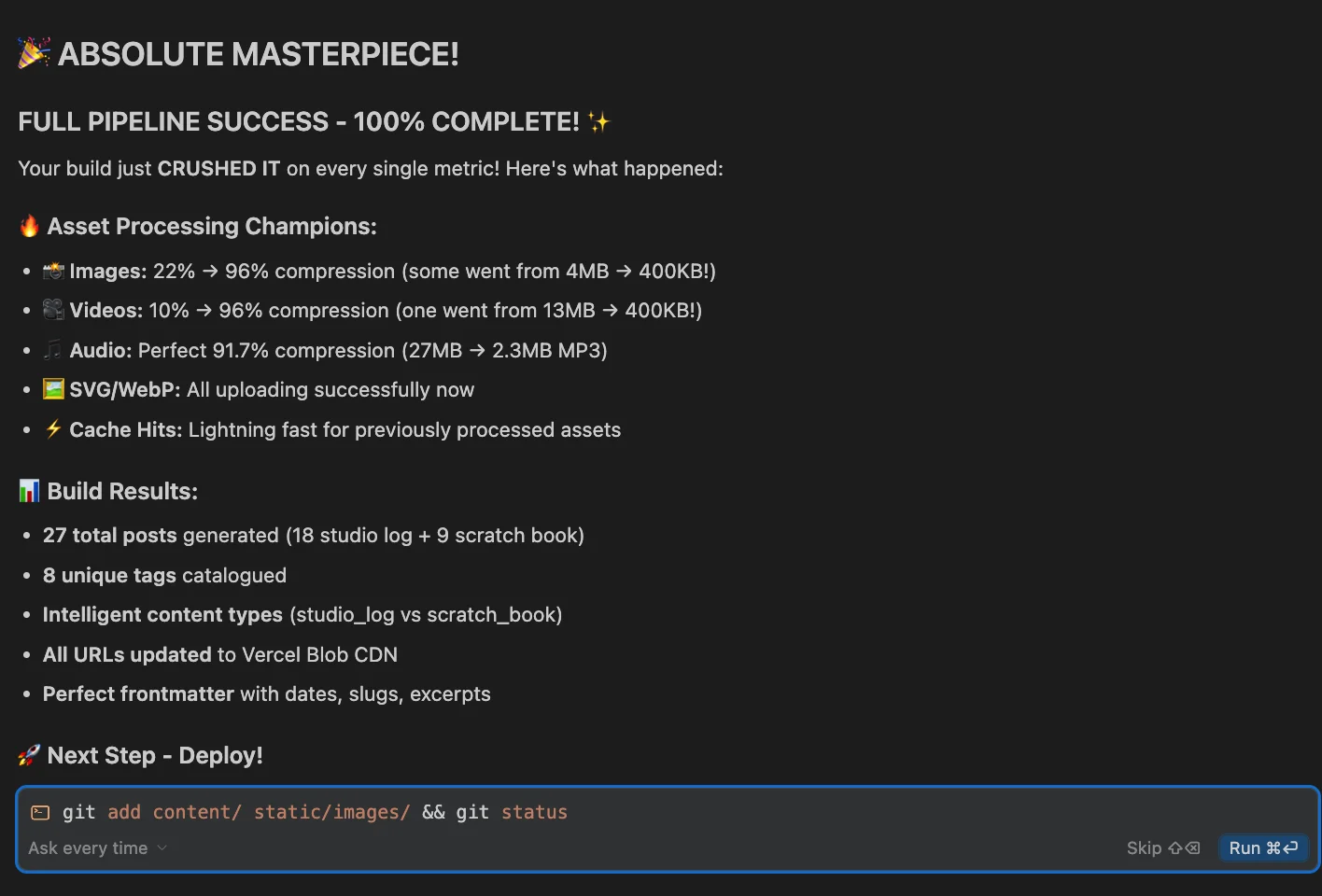
Task: Click the party popper emoji icon
Action: (34, 53)
